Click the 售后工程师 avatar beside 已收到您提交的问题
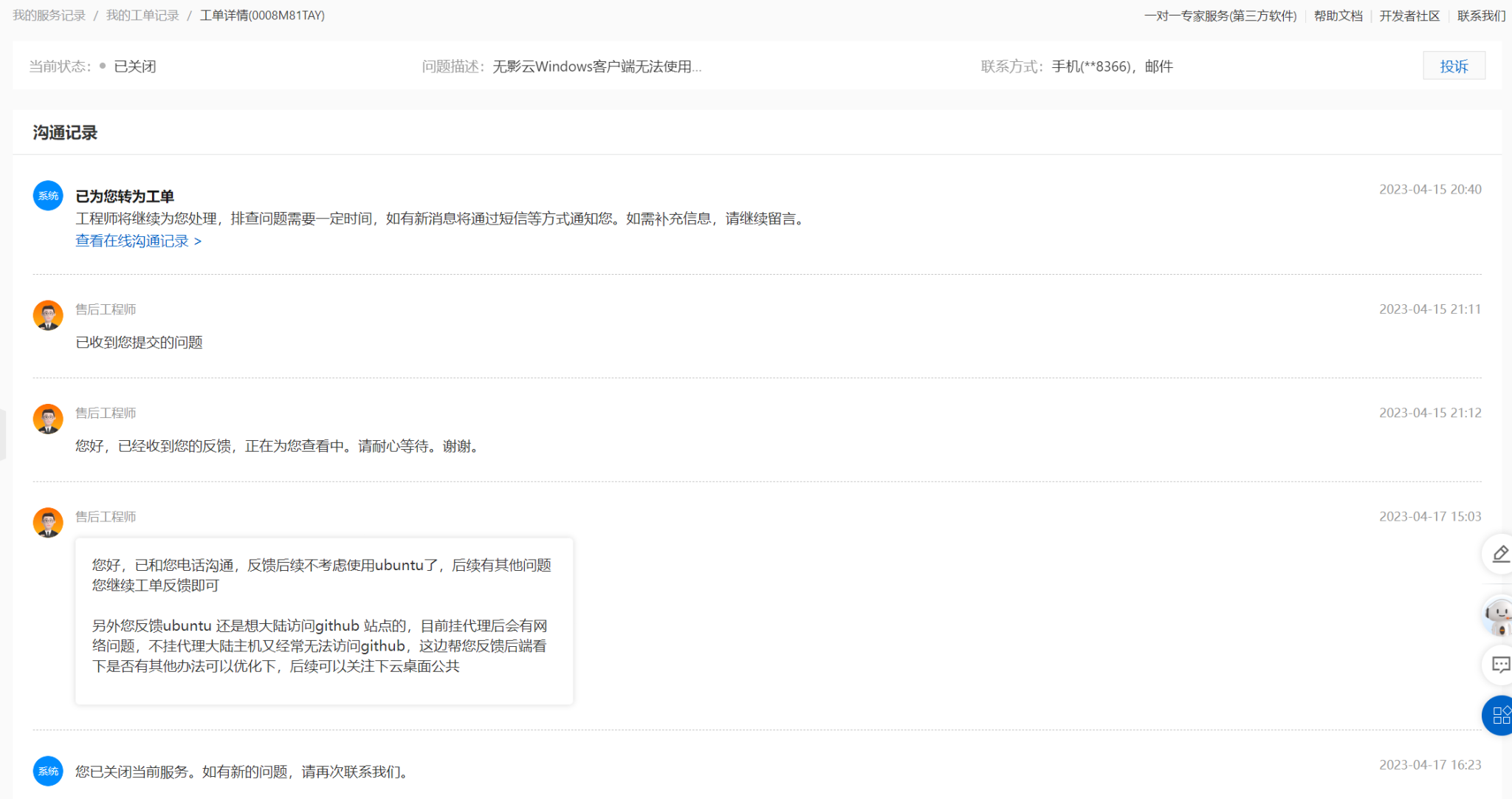 point(48,315)
